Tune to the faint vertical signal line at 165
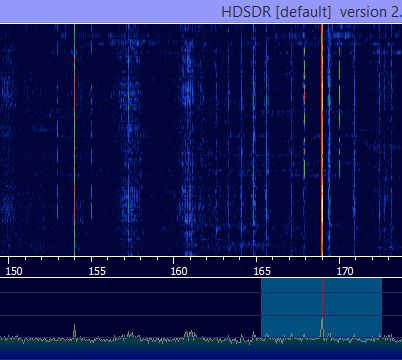 (254, 140)
